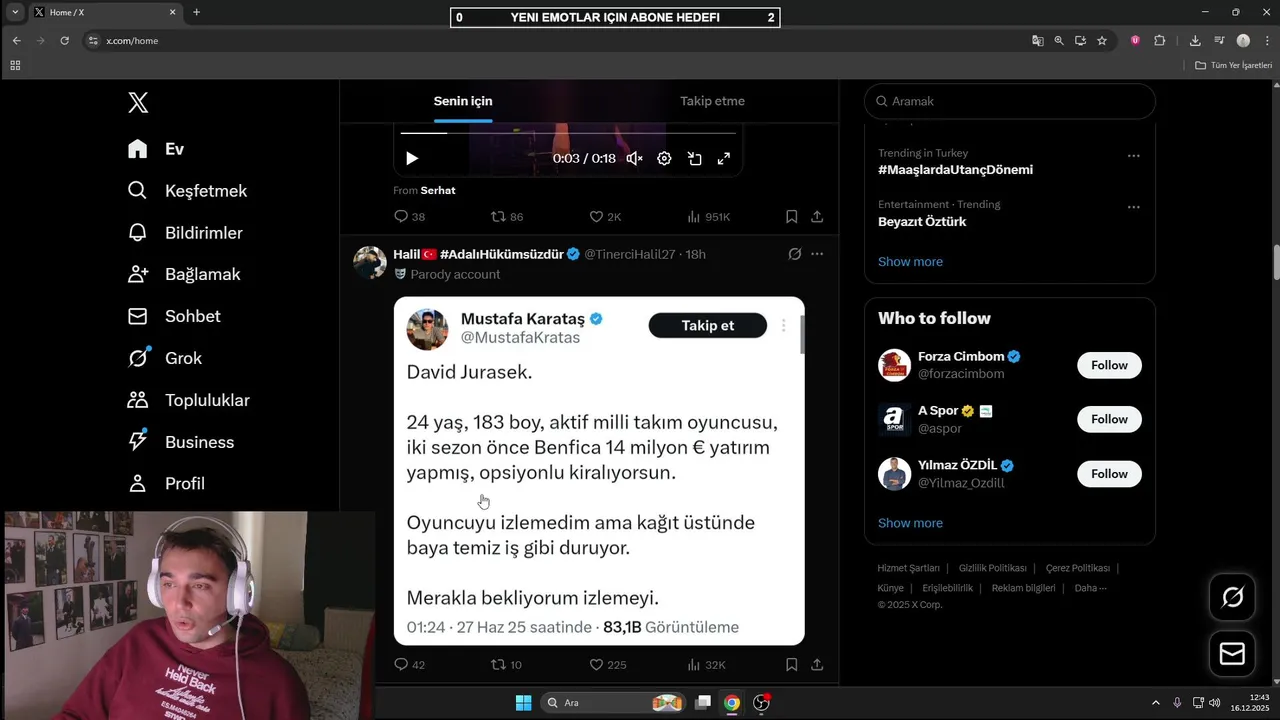Screen dimensions: 1280x720
Task: Open Chrome tab search dropdown arrow
Action: pos(15,12)
